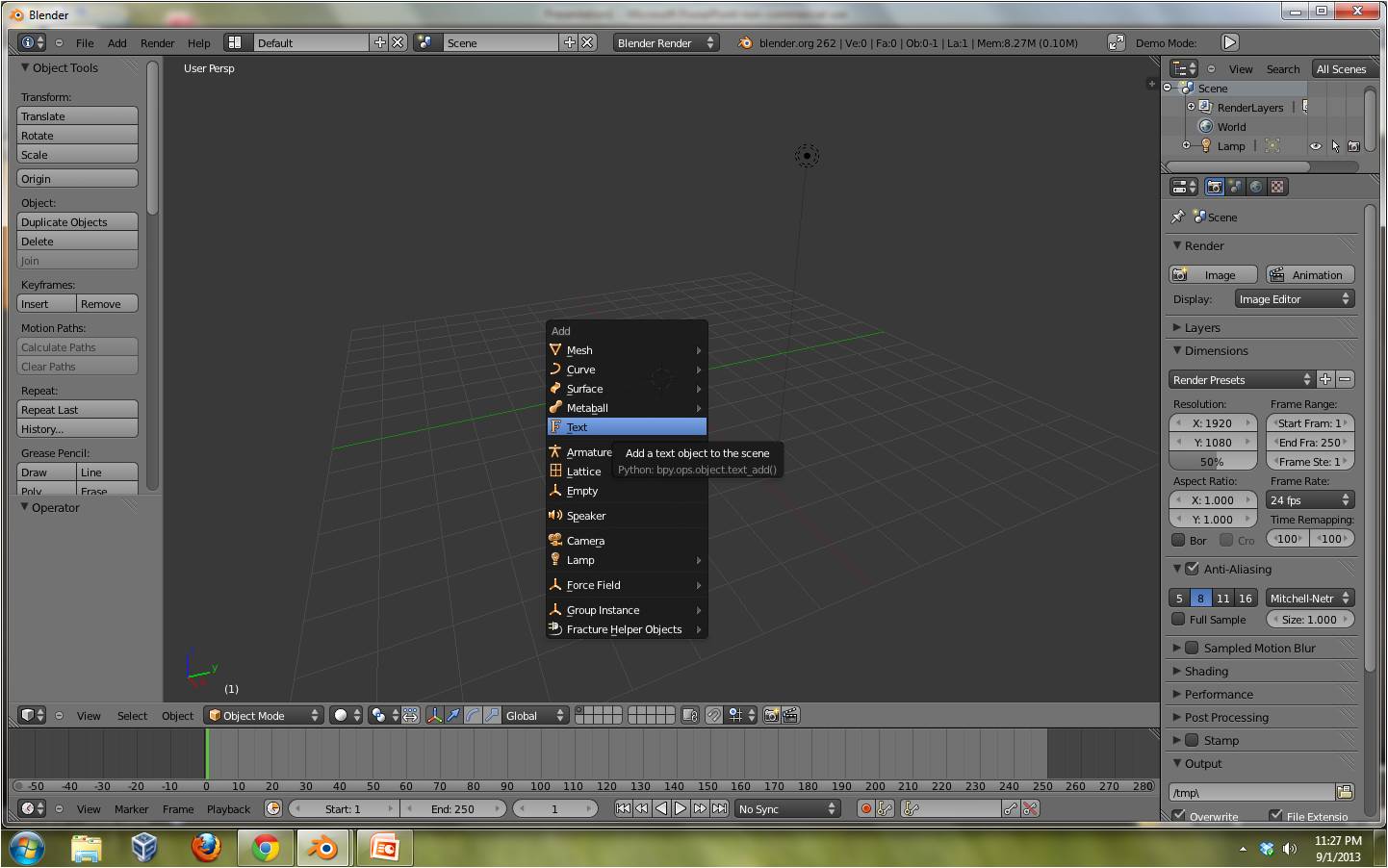Open the No Sync dropdown

(787, 808)
